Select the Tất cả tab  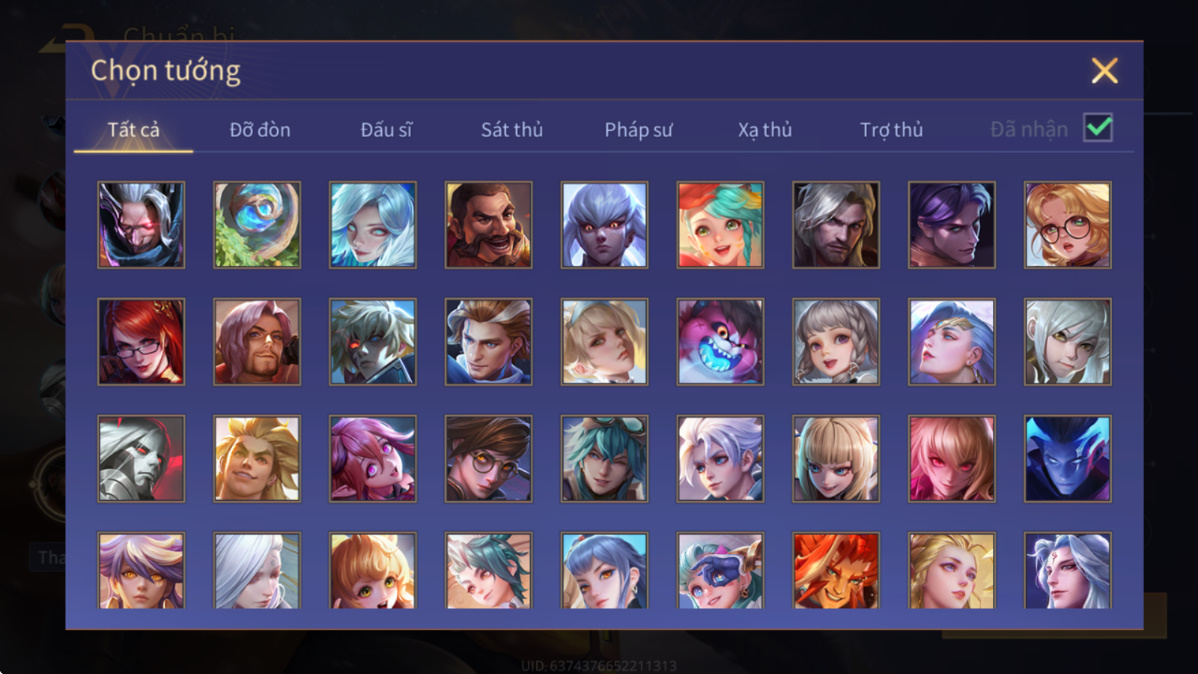click(x=134, y=130)
